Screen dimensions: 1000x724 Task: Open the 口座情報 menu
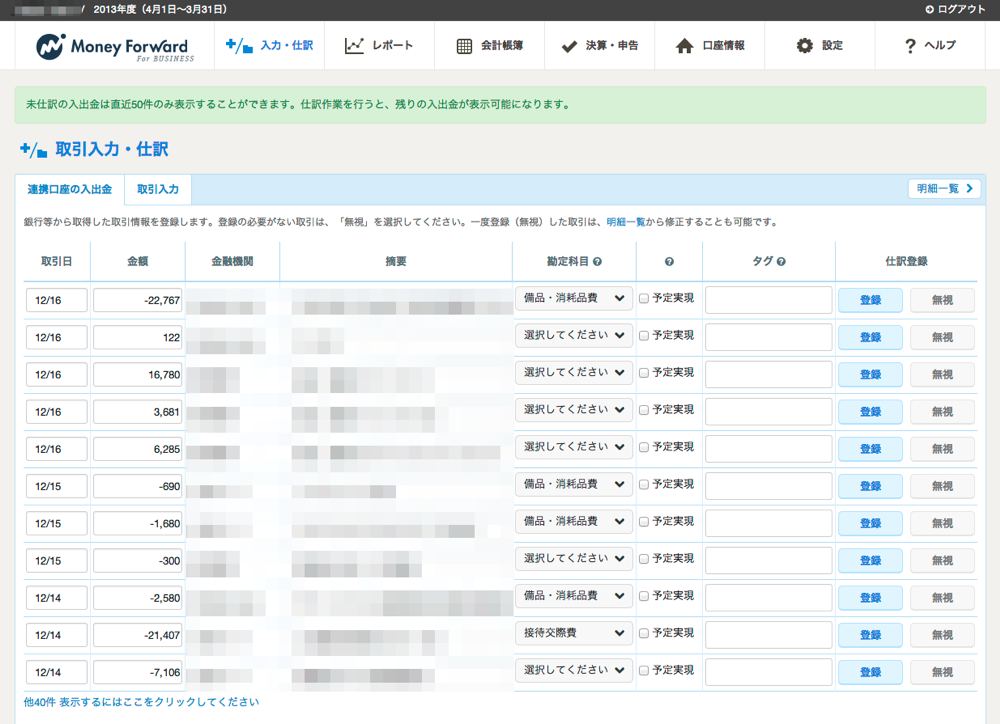(709, 46)
